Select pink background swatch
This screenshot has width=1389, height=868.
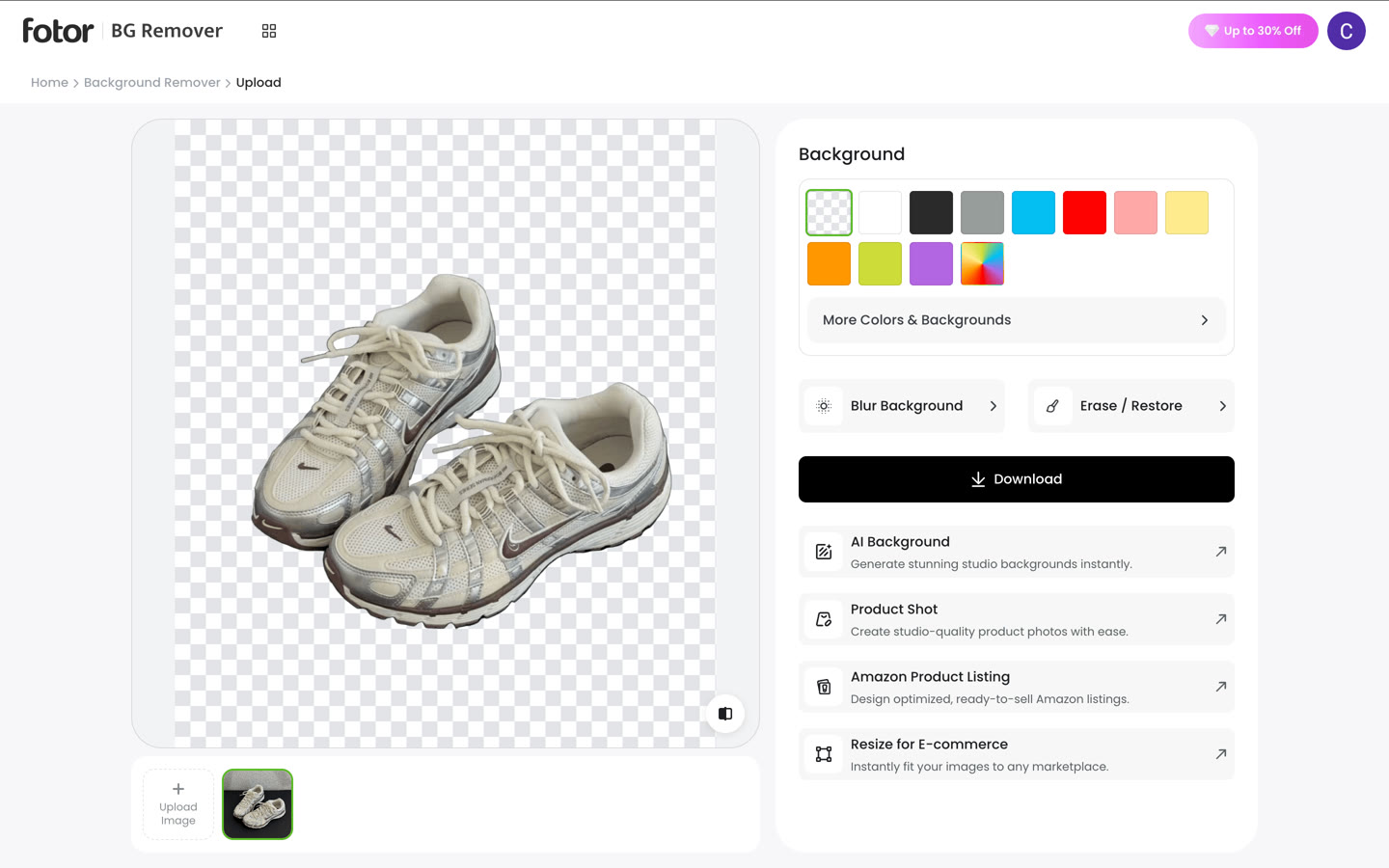[x=1135, y=212]
